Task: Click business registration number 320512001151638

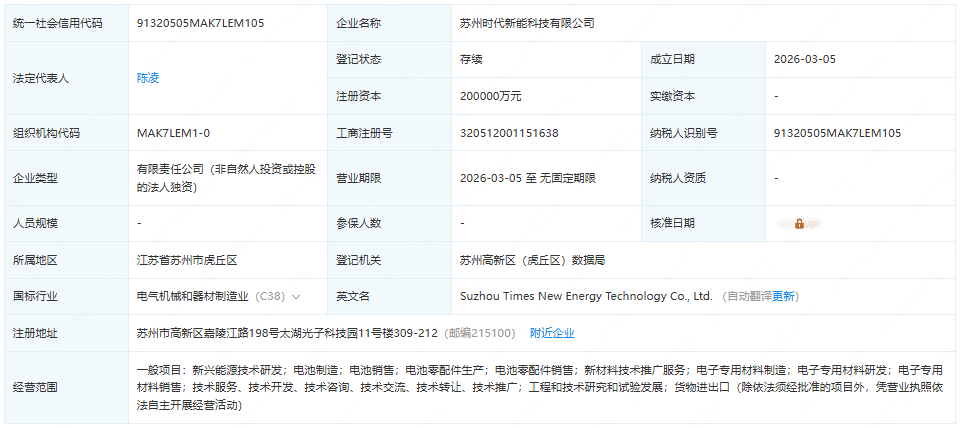Action: (x=509, y=133)
